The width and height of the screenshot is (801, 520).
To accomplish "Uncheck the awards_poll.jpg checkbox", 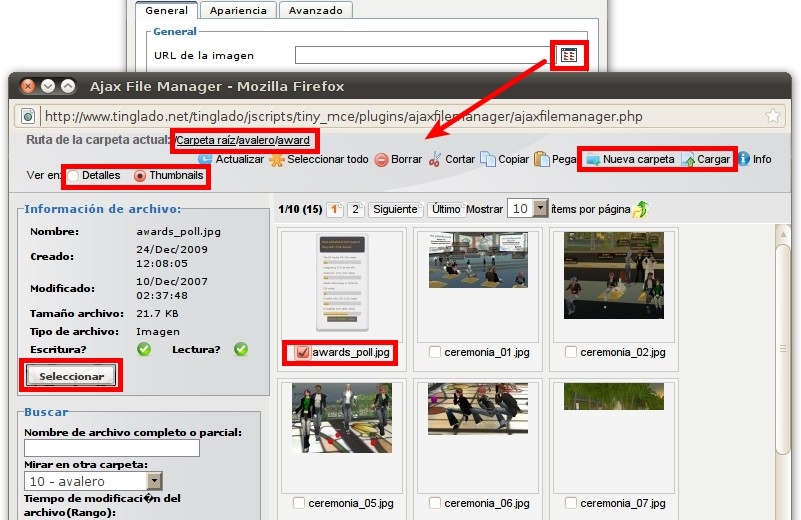I will click(x=303, y=352).
